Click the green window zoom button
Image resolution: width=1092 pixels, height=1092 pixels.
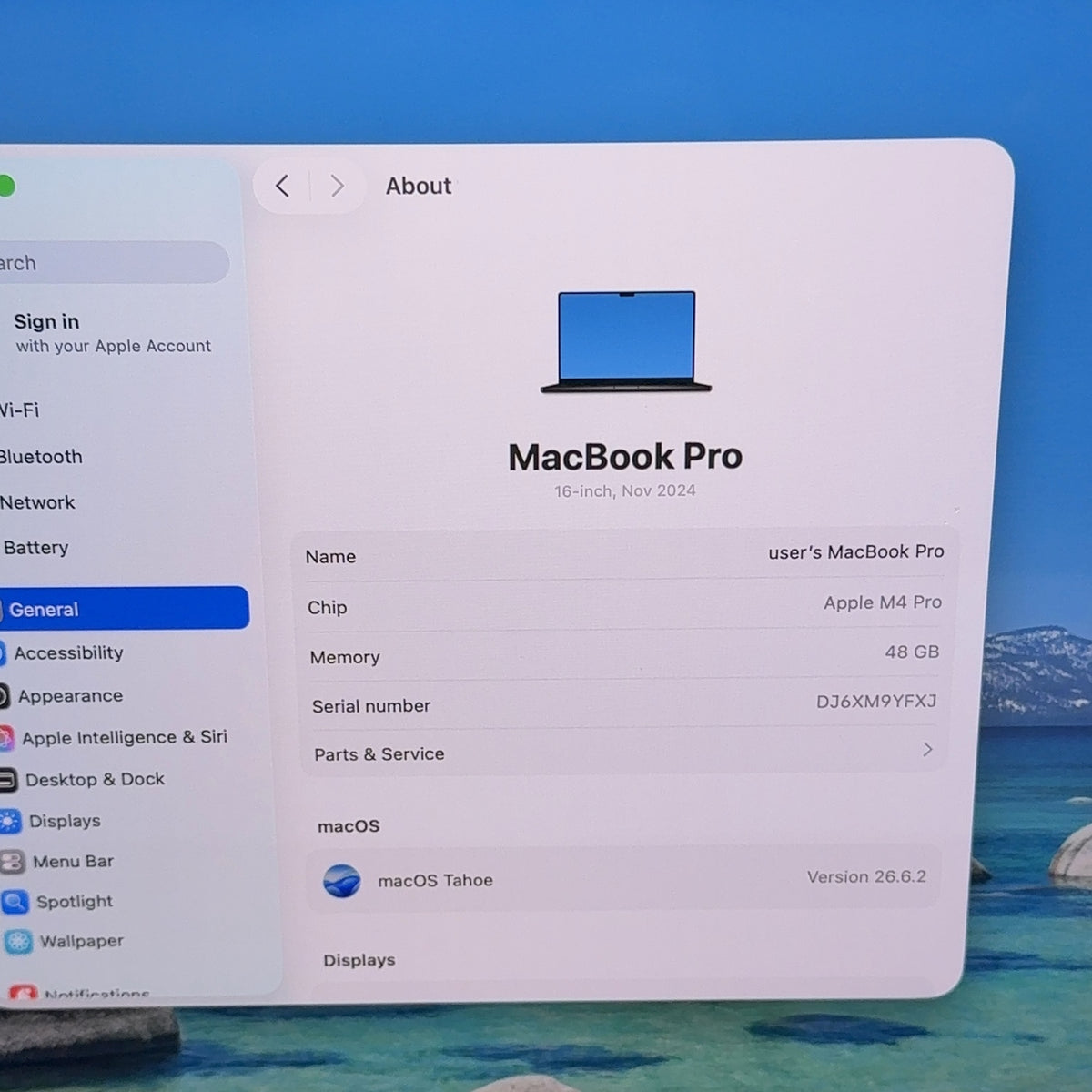(5, 186)
